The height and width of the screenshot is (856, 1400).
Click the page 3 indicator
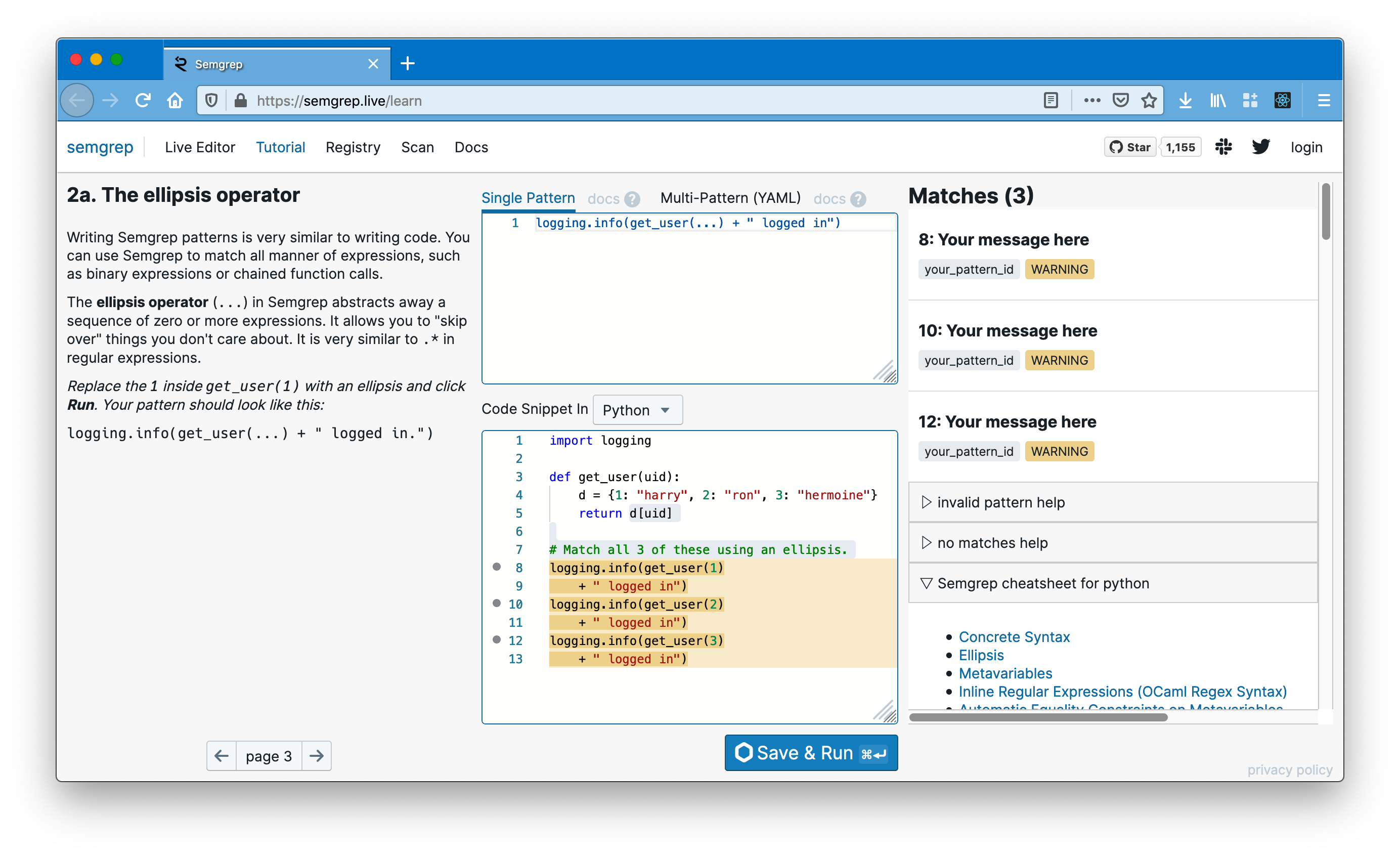(x=269, y=756)
